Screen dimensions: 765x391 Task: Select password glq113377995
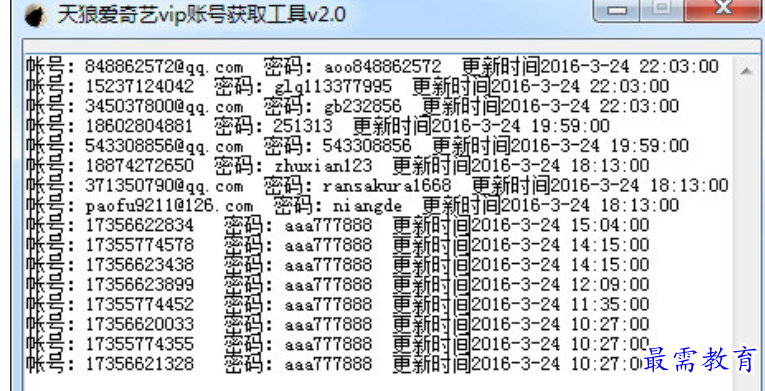(333, 86)
